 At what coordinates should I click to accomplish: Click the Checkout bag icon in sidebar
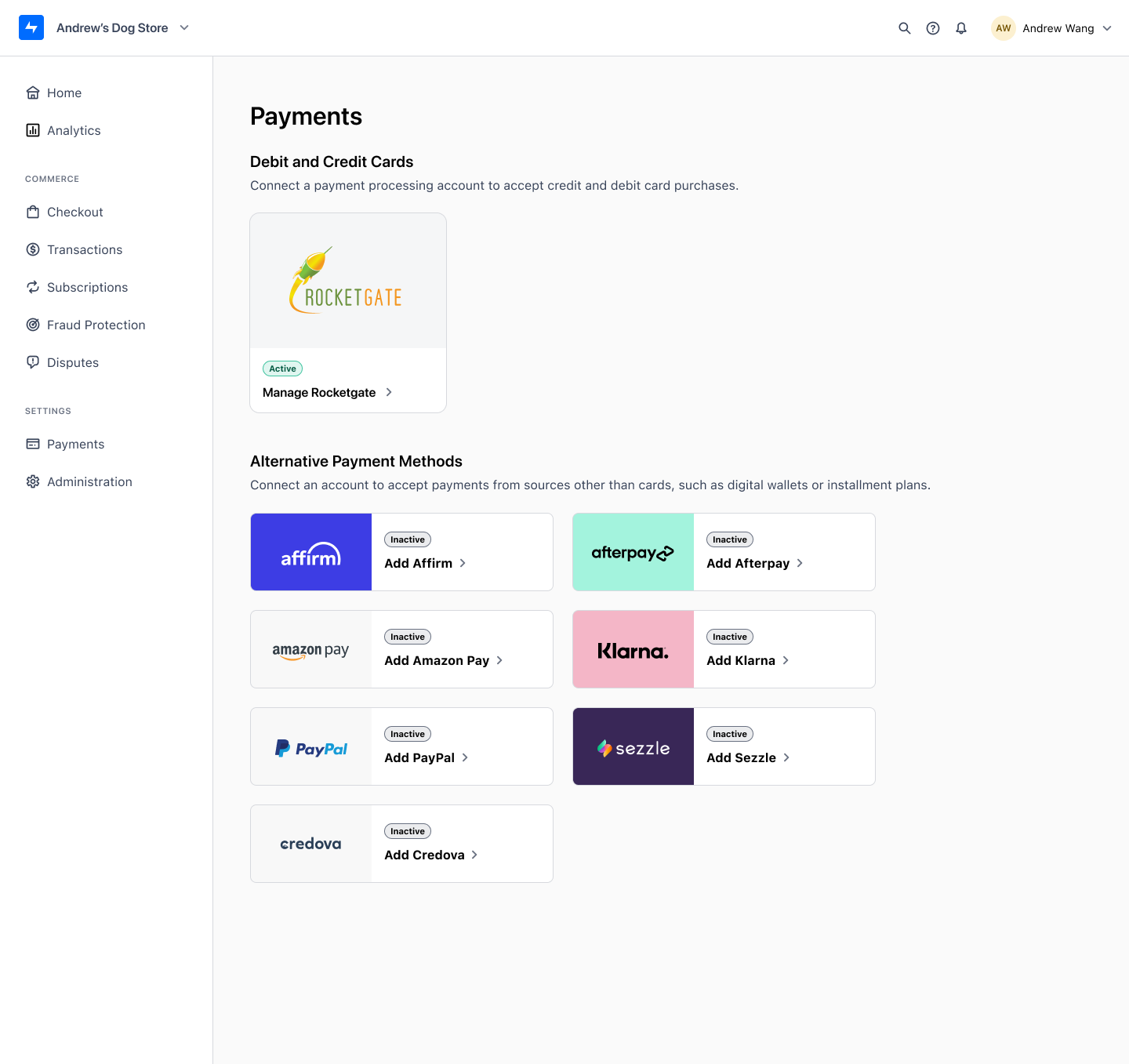point(33,212)
